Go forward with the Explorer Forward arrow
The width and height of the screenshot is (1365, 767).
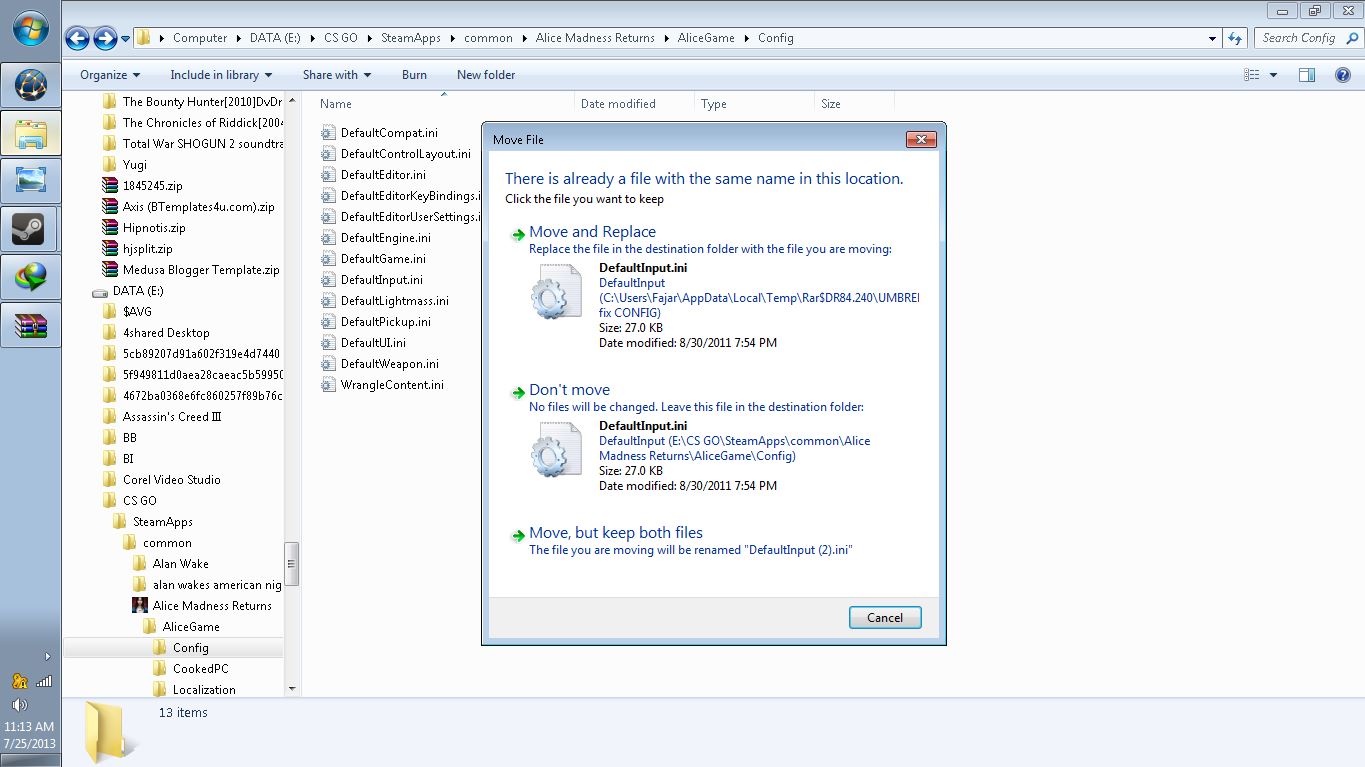pos(105,38)
